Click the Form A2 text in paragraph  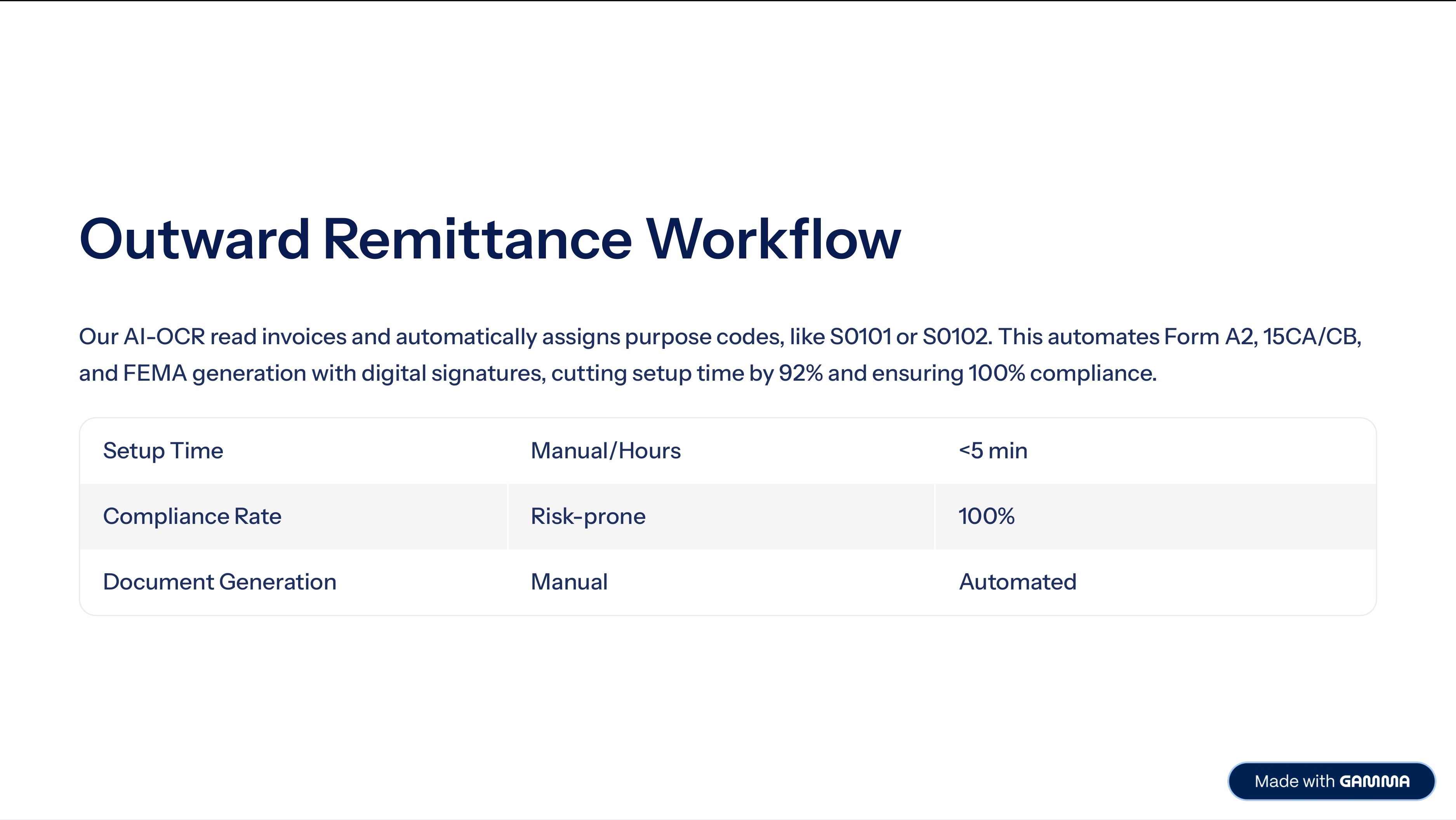1209,337
